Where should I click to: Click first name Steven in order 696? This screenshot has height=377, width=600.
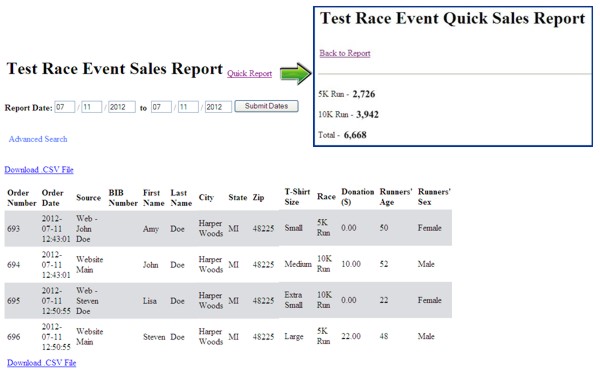click(154, 337)
